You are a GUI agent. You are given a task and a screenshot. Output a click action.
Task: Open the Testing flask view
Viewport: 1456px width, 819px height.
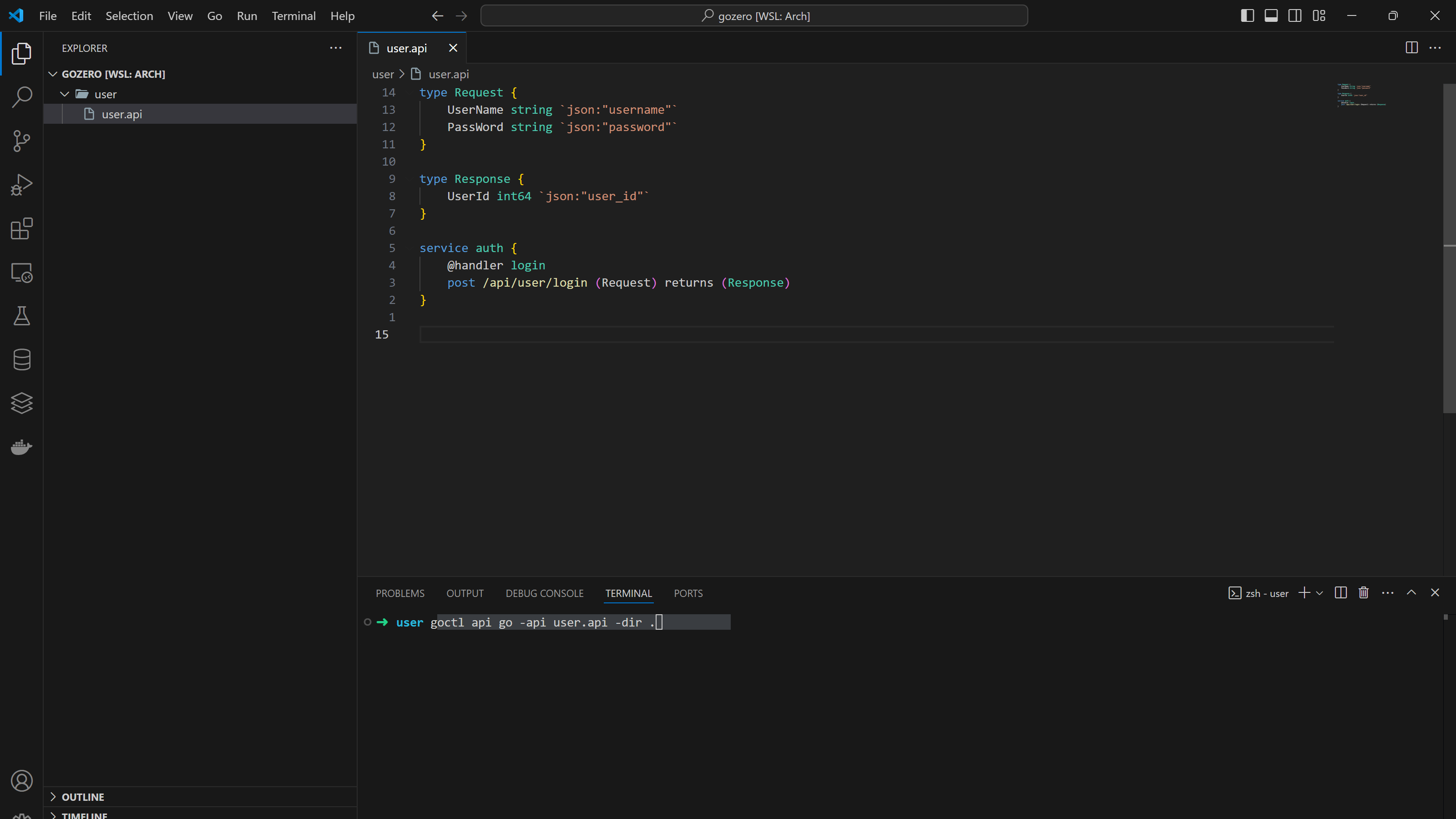click(x=21, y=316)
